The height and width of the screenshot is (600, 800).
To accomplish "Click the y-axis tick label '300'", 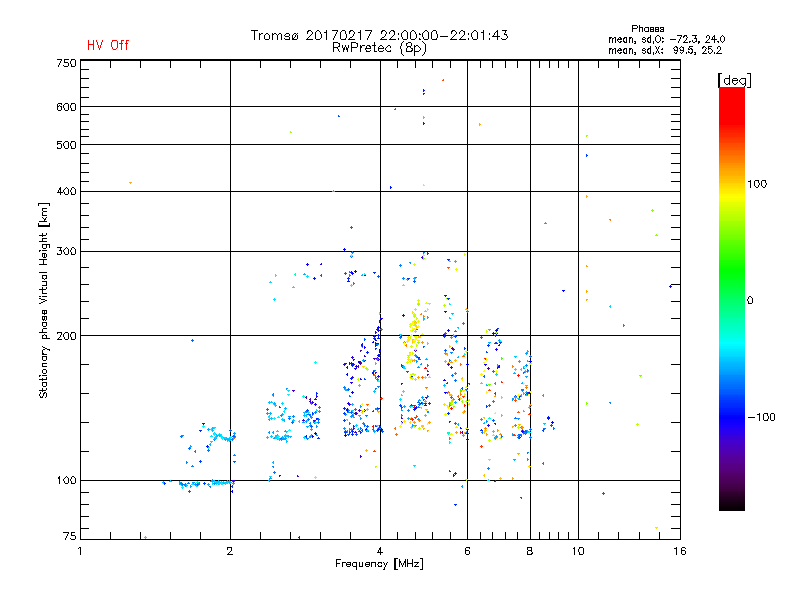I will coord(66,252).
